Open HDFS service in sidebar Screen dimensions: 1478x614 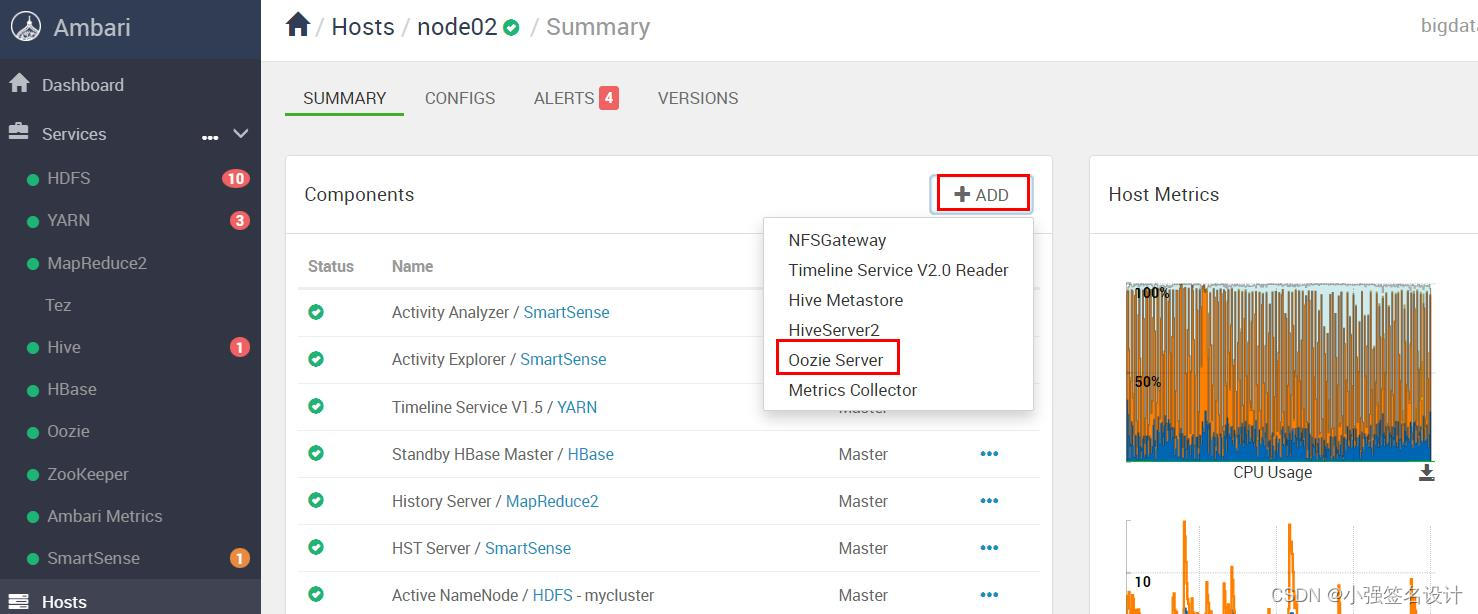click(x=69, y=178)
